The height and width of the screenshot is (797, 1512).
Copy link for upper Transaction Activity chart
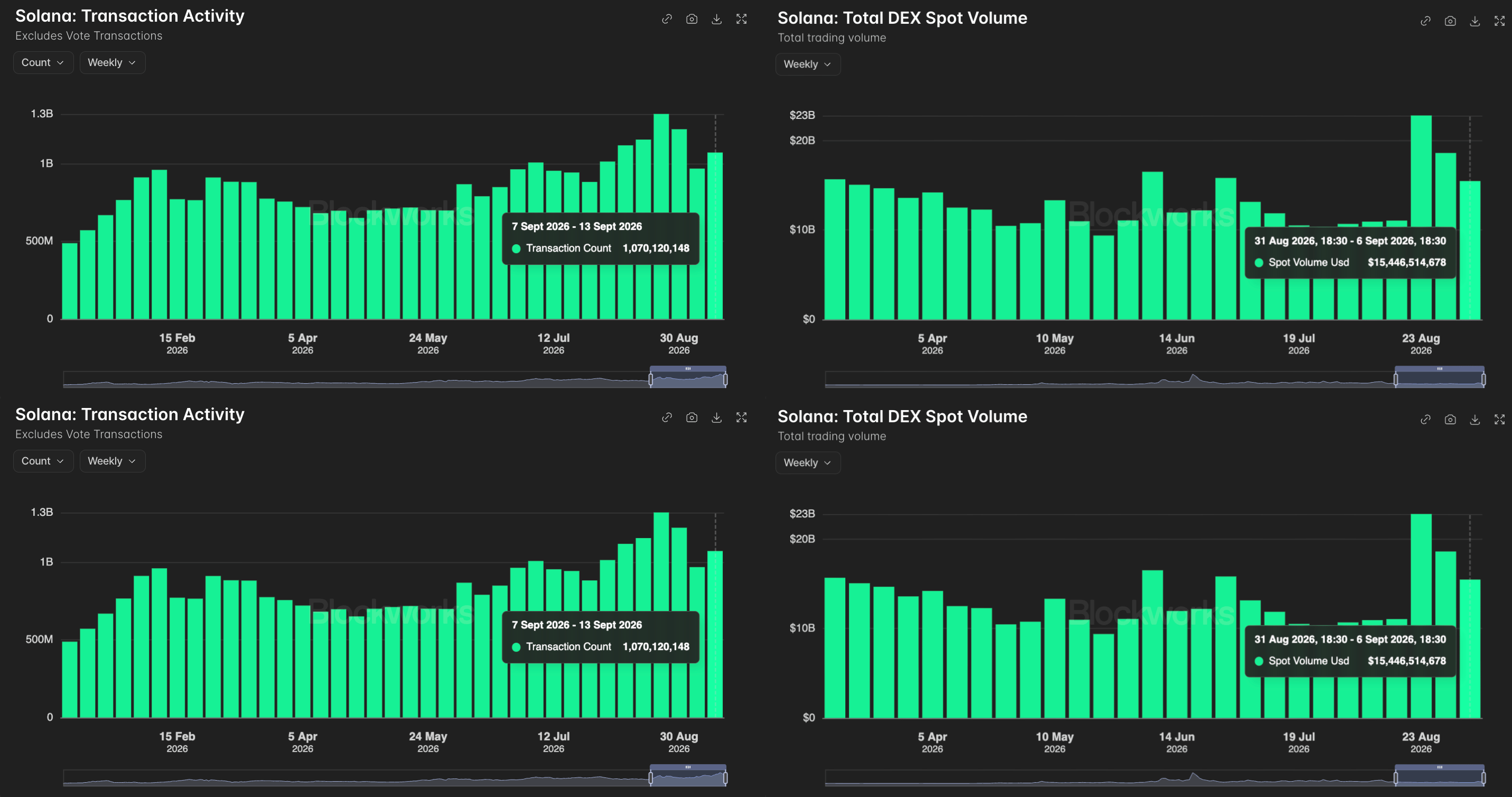[667, 20]
